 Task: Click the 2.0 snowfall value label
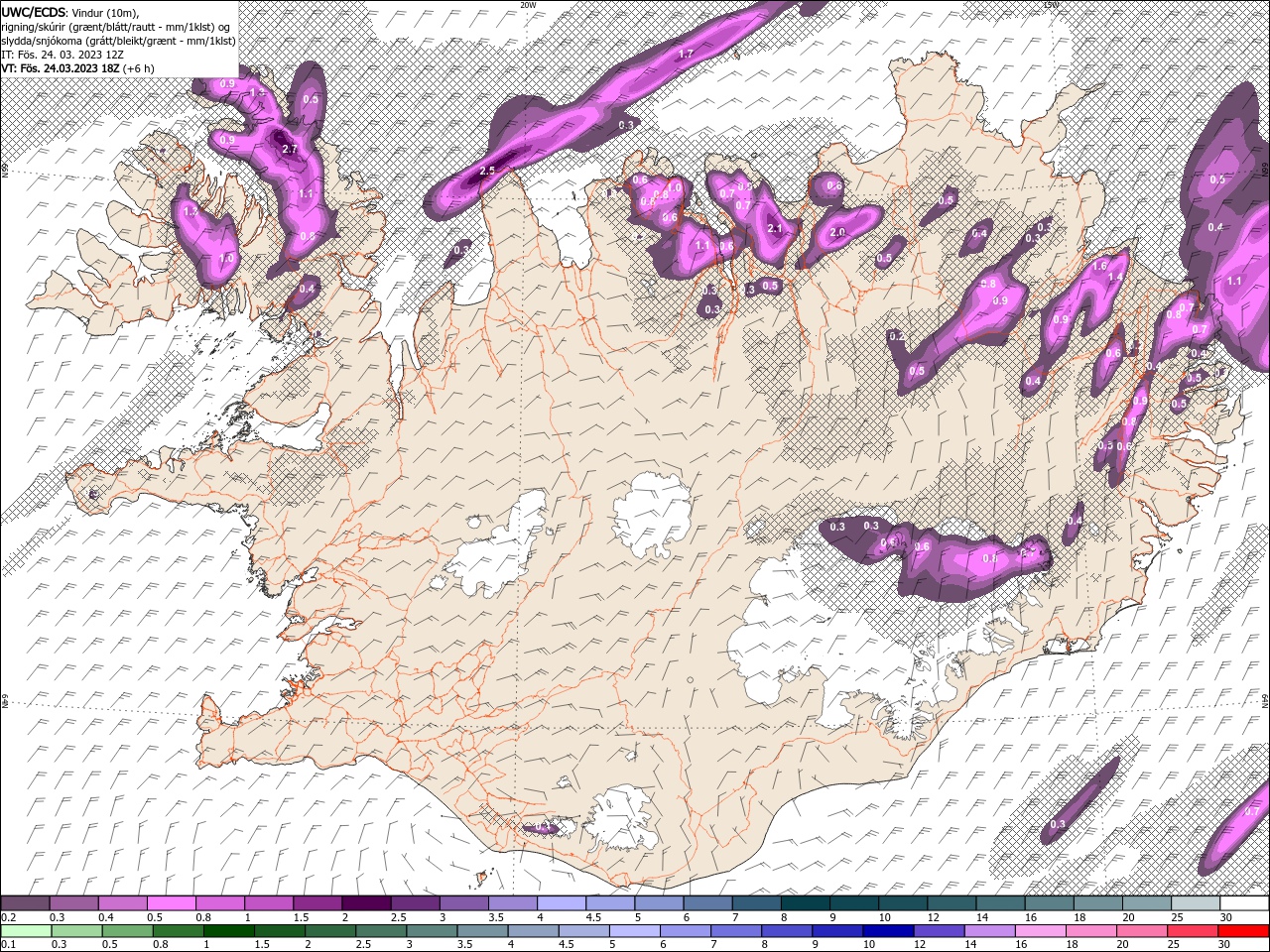(837, 232)
